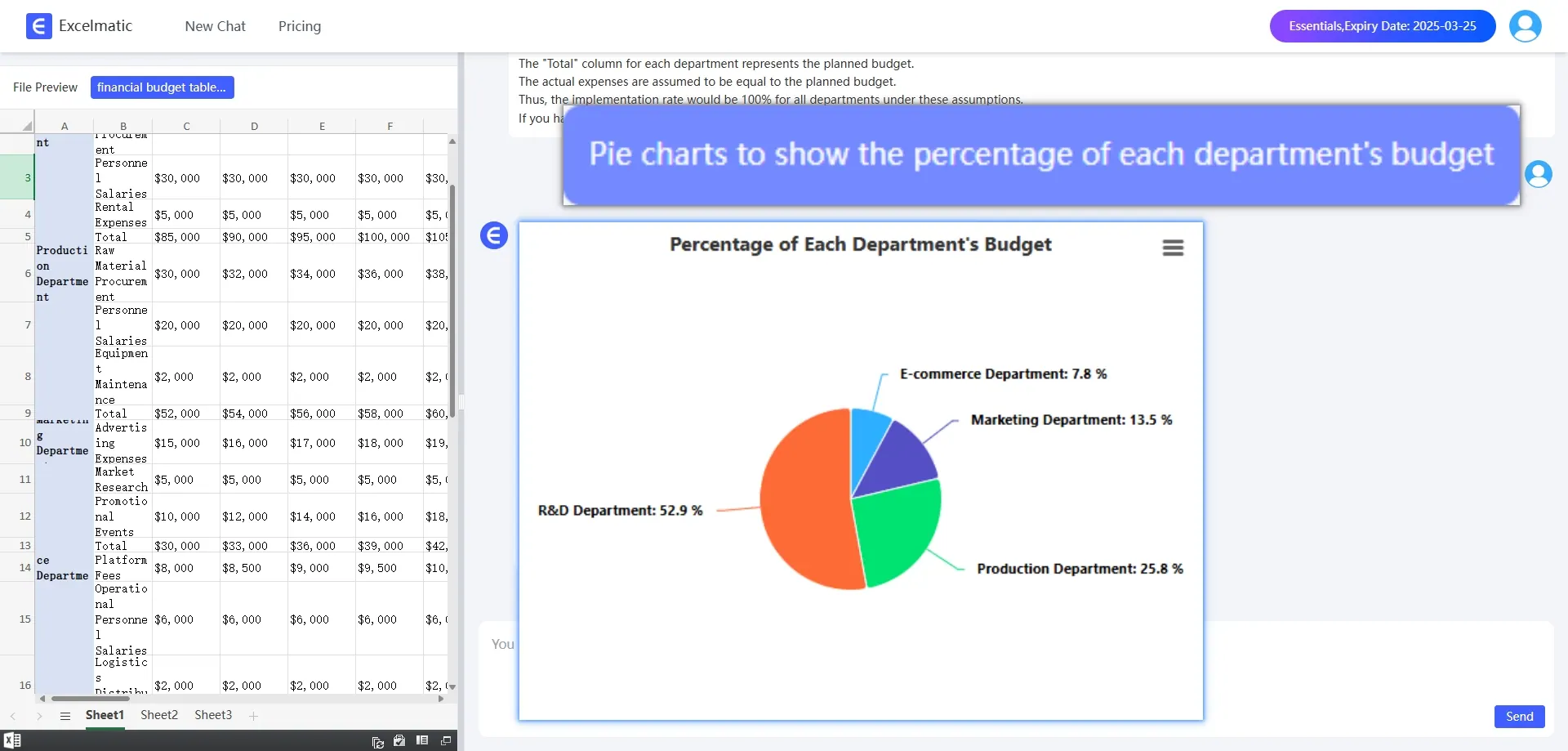1568x751 pixels.
Task: Go to the Pricing page
Action: 300,26
